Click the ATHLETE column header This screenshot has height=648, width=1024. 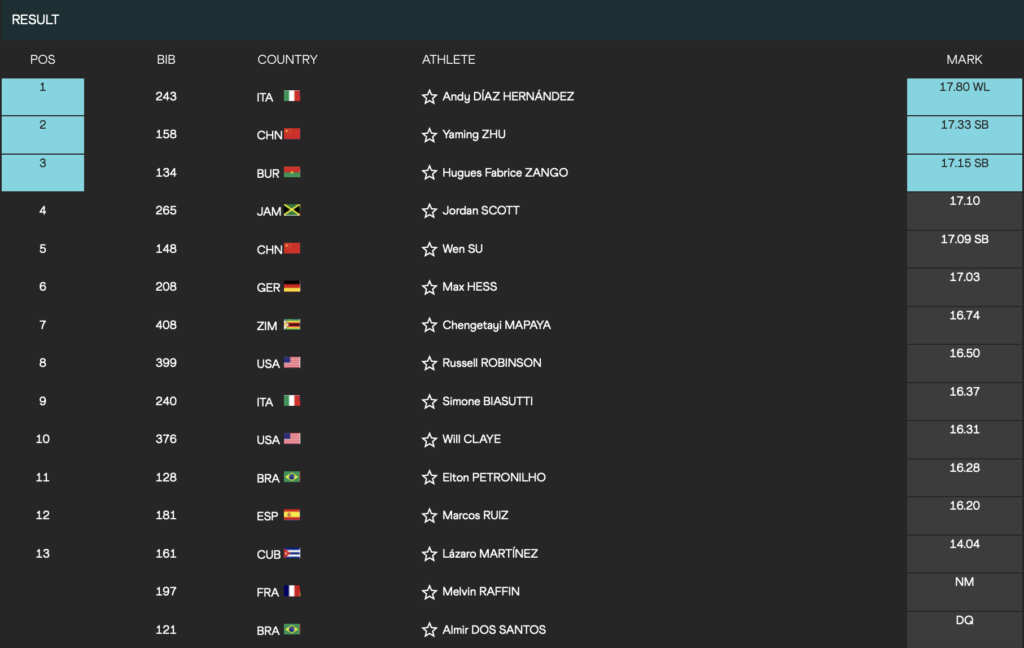click(449, 60)
